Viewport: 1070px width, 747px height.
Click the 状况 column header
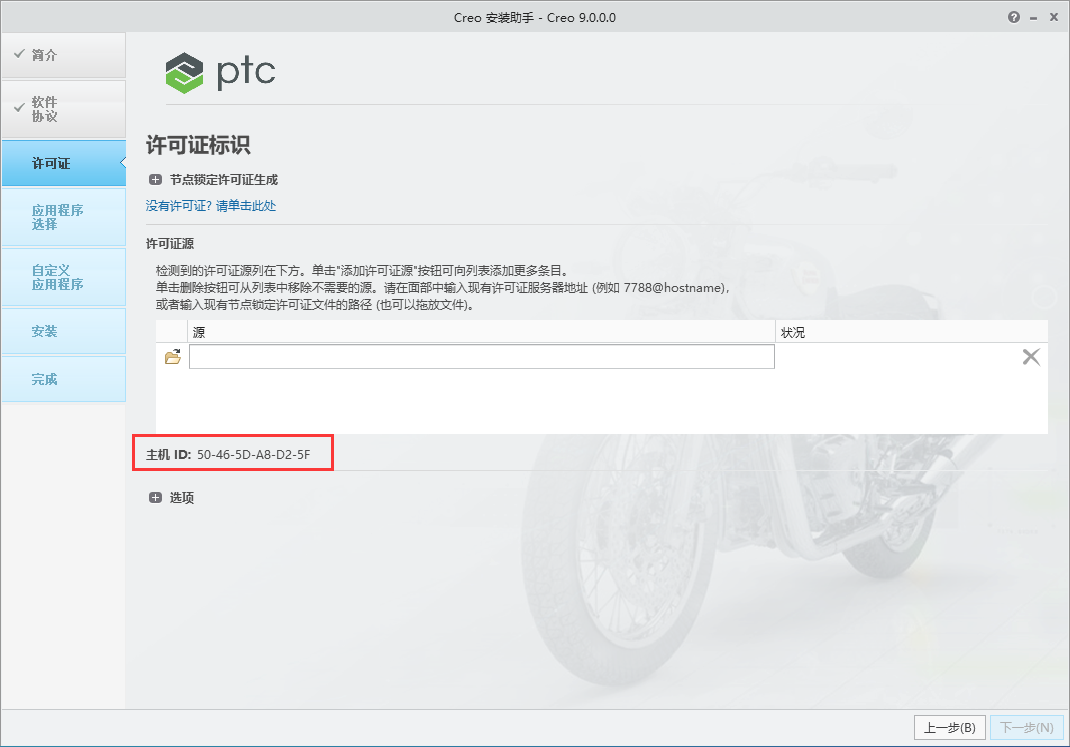point(912,332)
